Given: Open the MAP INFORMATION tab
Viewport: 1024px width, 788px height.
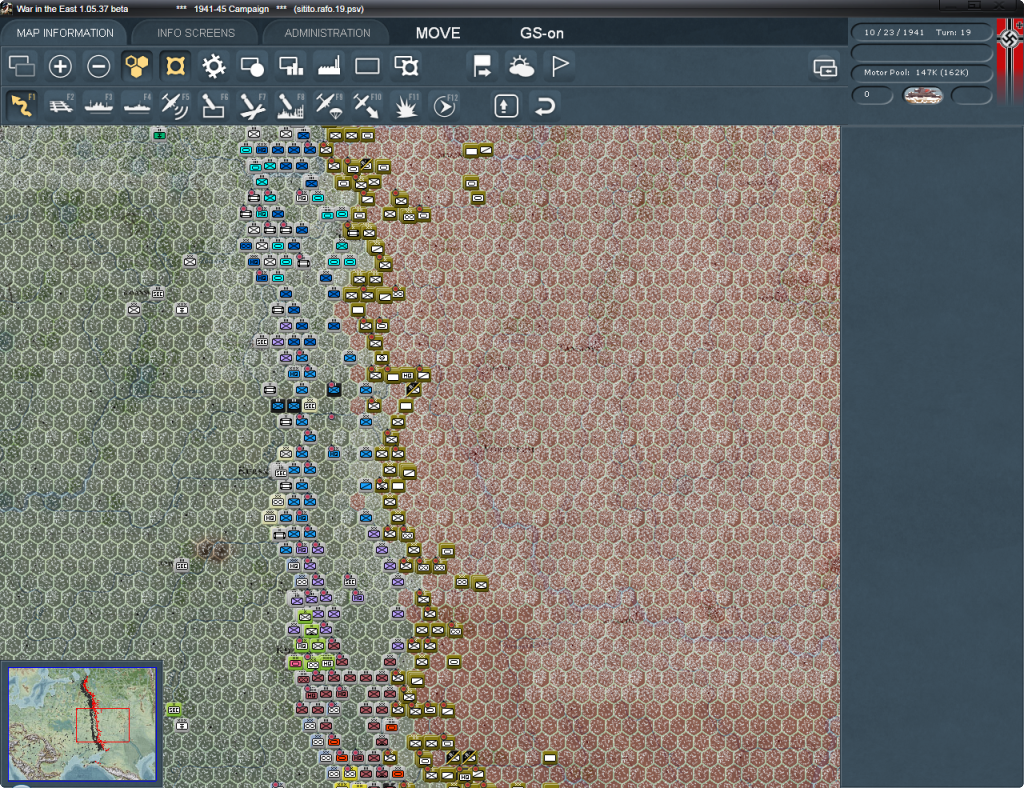Looking at the screenshot, I should 65,33.
